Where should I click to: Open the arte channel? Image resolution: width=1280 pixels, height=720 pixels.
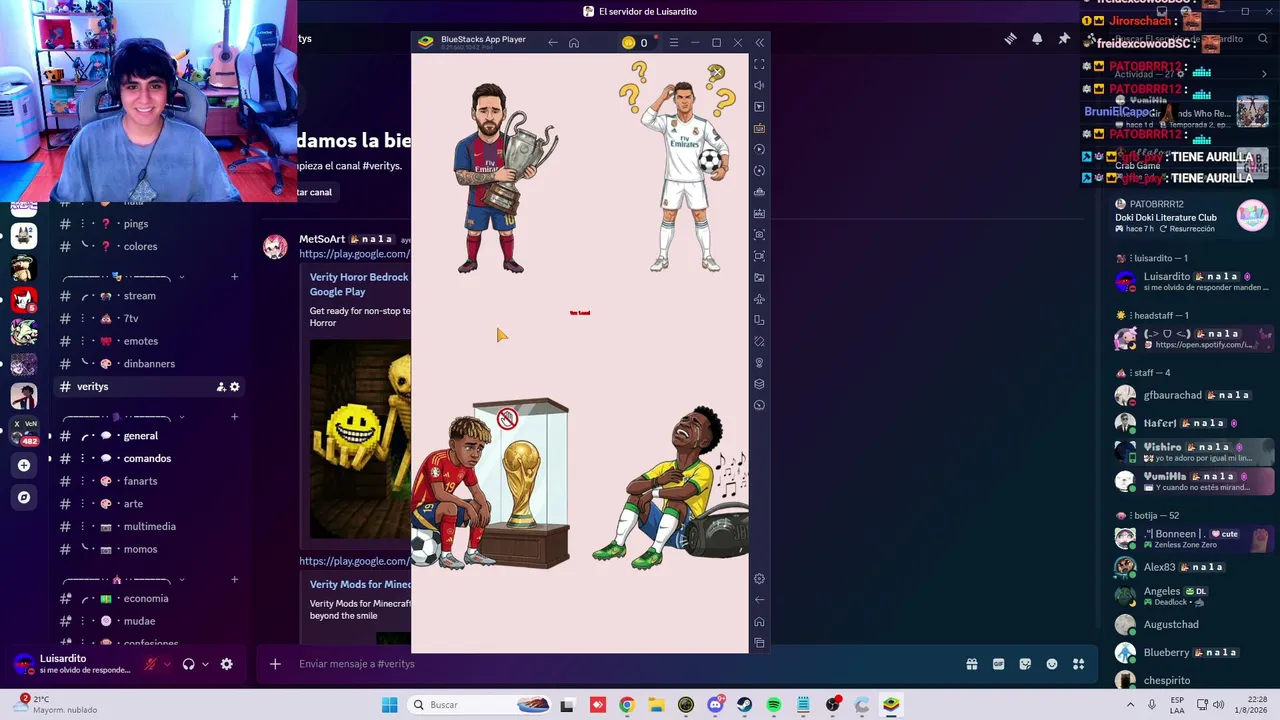(150, 504)
